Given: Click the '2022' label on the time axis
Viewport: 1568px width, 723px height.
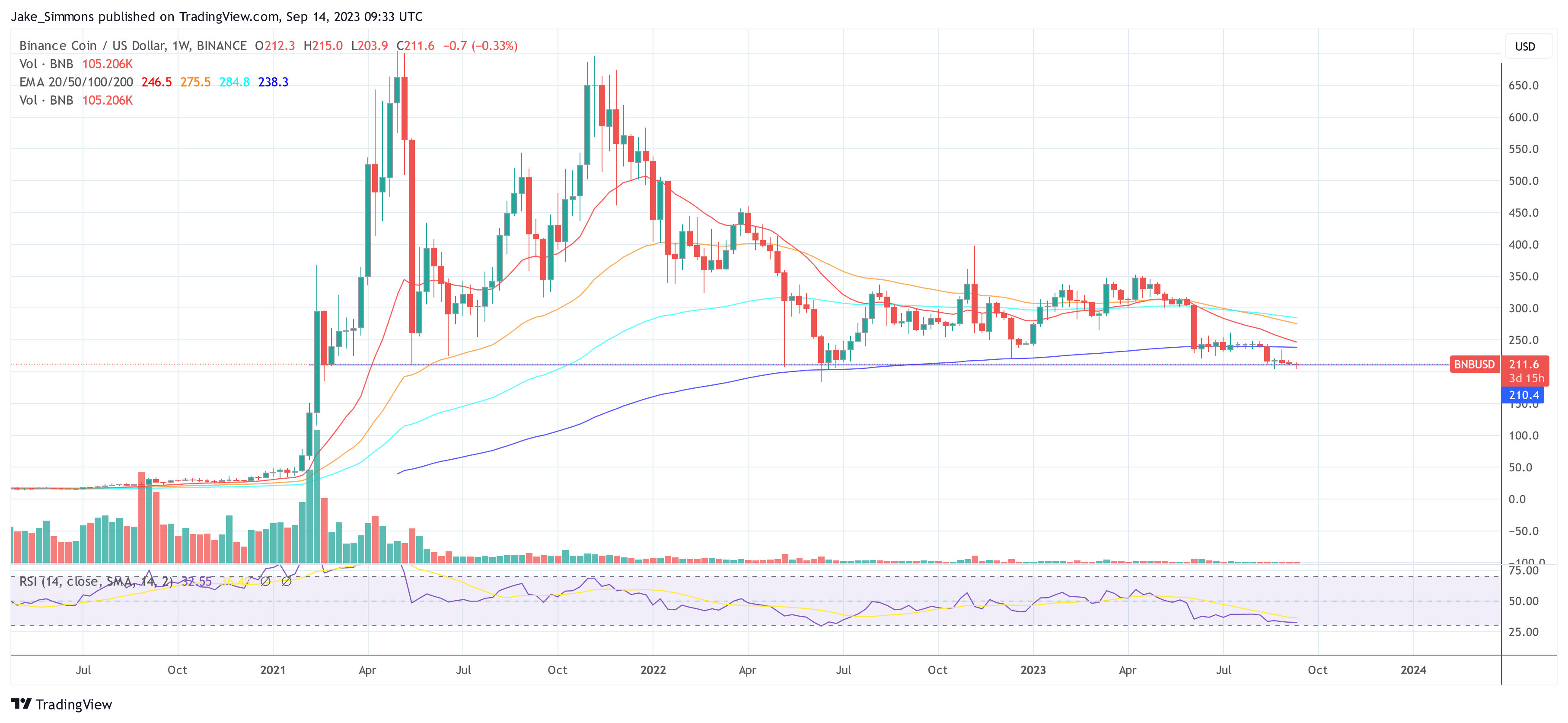Looking at the screenshot, I should coord(653,670).
